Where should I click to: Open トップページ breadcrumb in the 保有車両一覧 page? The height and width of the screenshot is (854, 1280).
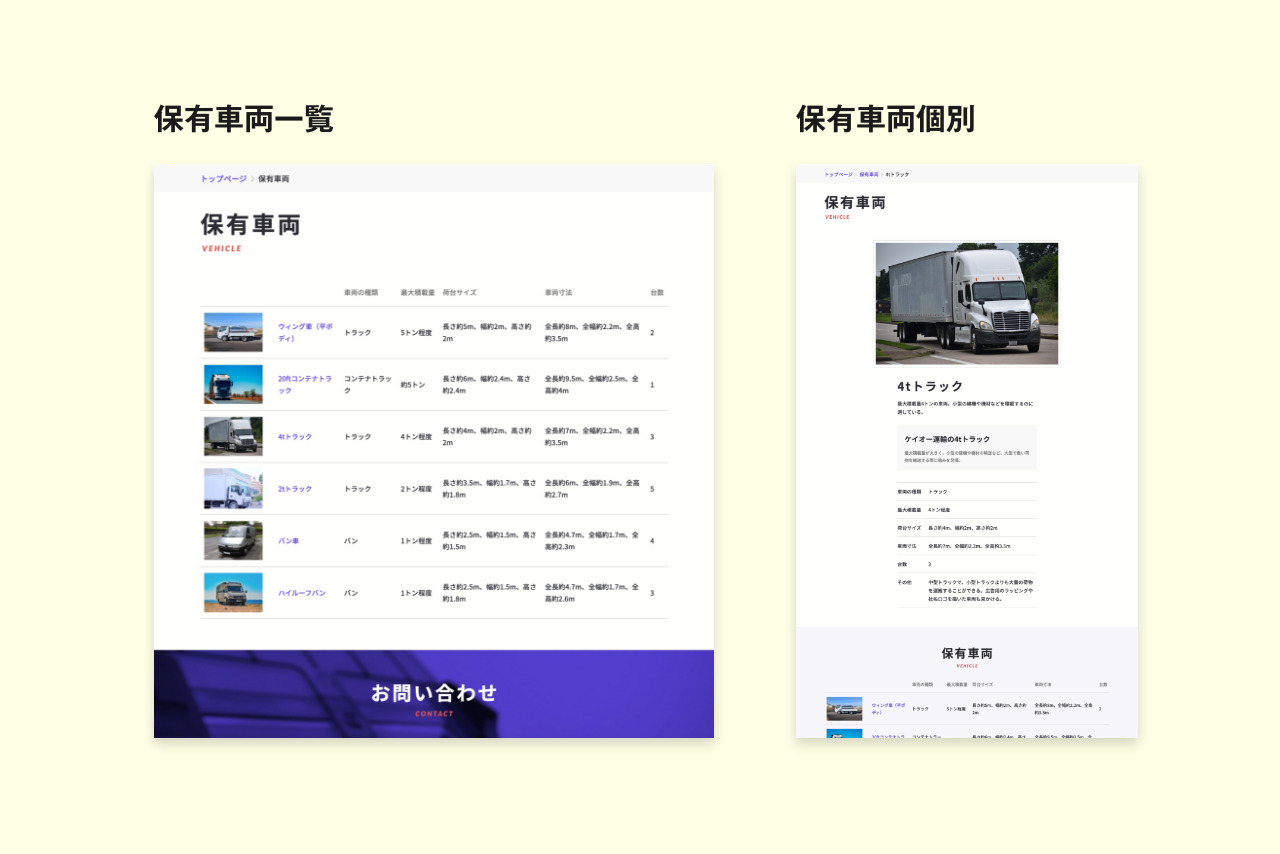click(x=223, y=179)
